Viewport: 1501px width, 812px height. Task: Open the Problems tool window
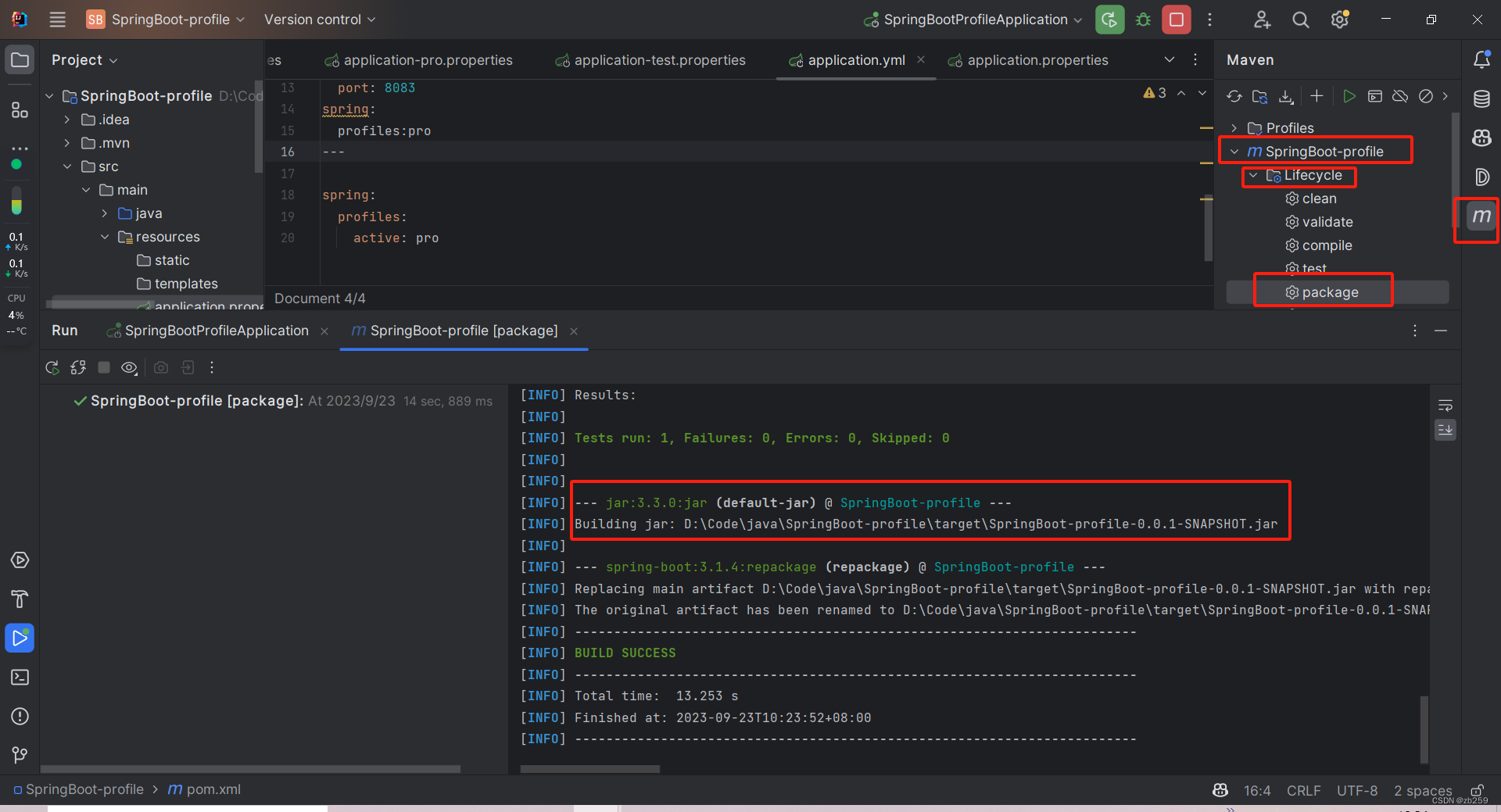(x=20, y=716)
